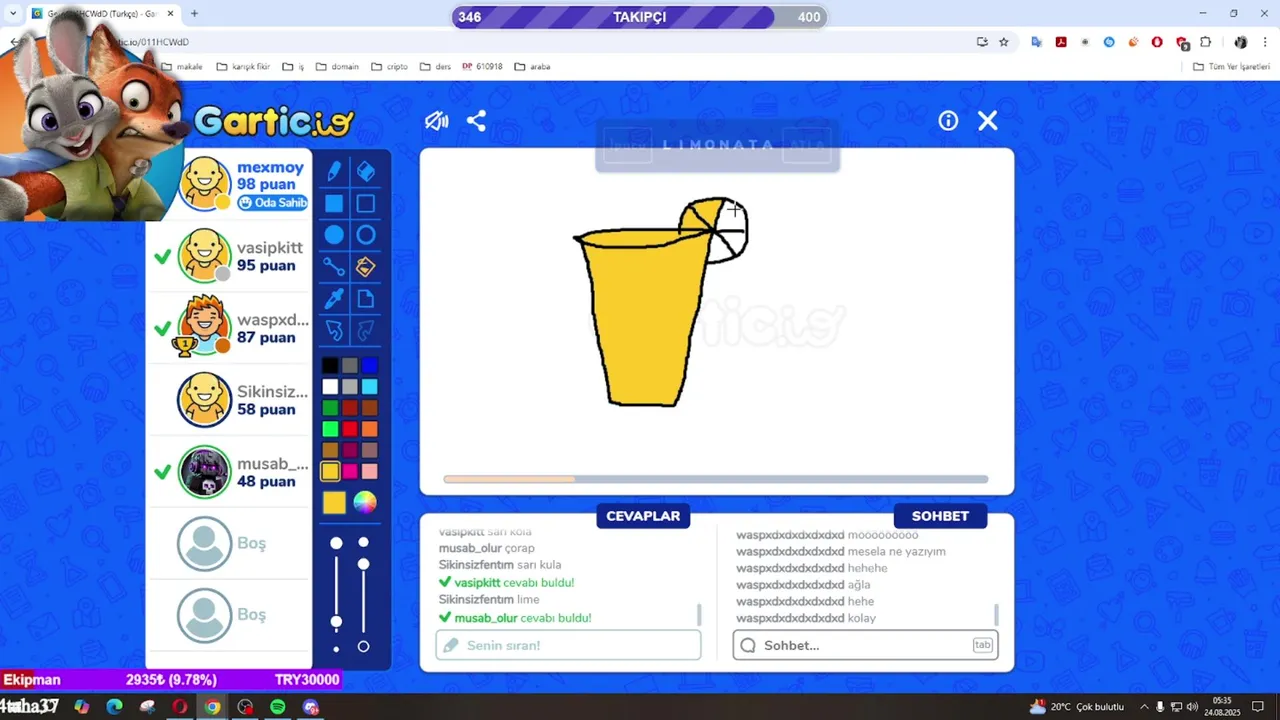The image size is (1280, 720).
Task: Select the pencil drawing tool
Action: tap(334, 172)
